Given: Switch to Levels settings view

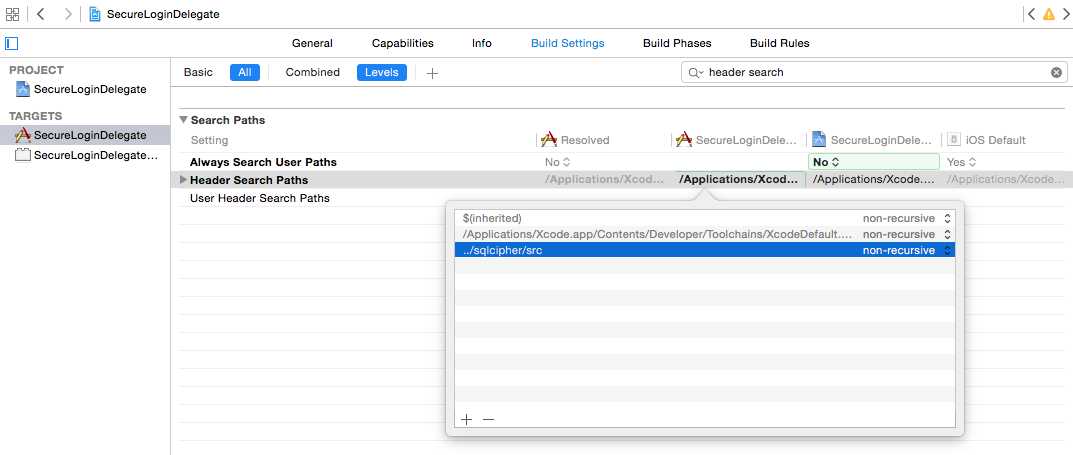Looking at the screenshot, I should tap(382, 73).
